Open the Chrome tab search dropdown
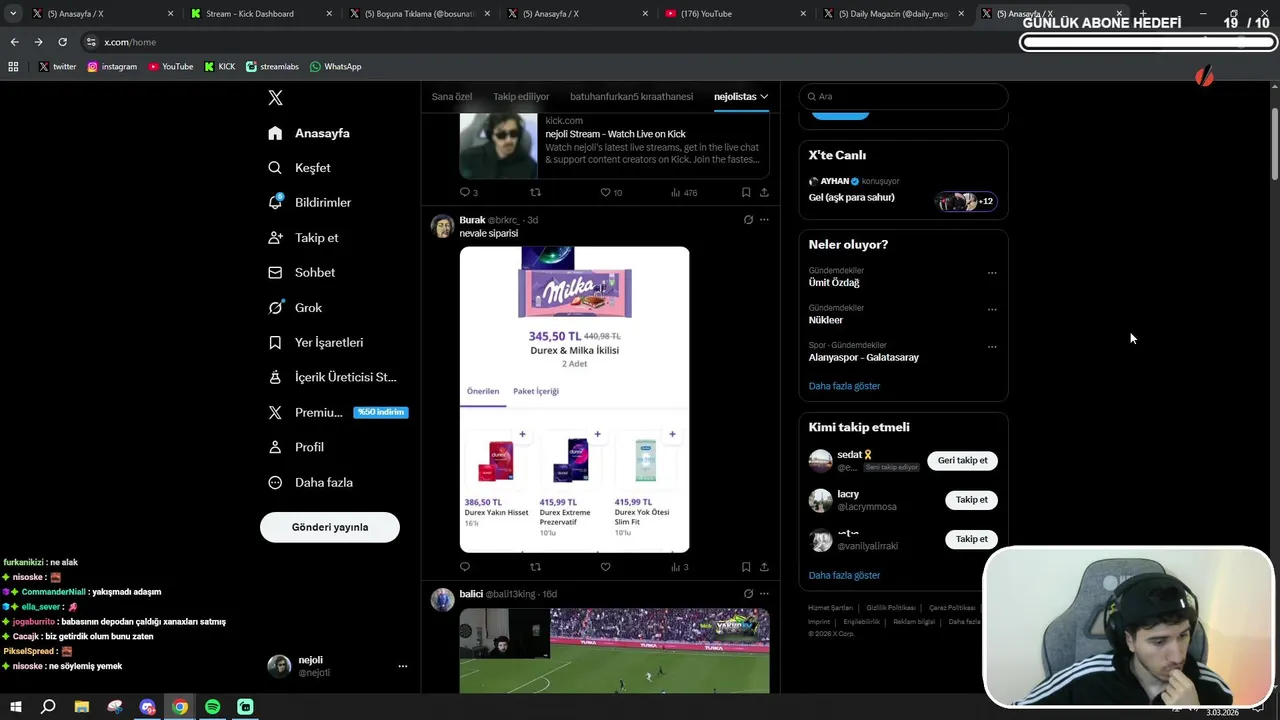Viewport: 1280px width, 720px height. pyautogui.click(x=13, y=14)
